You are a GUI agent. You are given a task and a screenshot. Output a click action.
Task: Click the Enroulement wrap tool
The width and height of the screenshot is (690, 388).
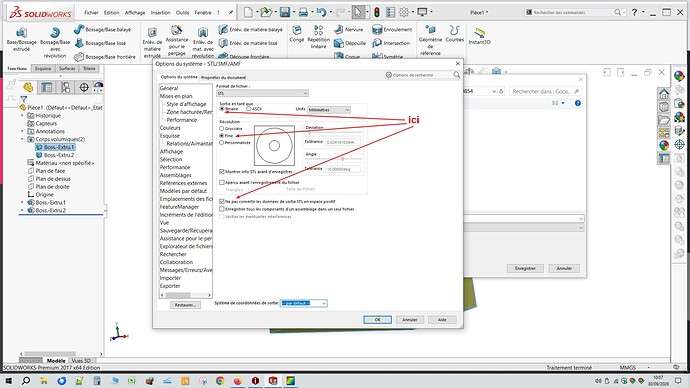click(392, 29)
